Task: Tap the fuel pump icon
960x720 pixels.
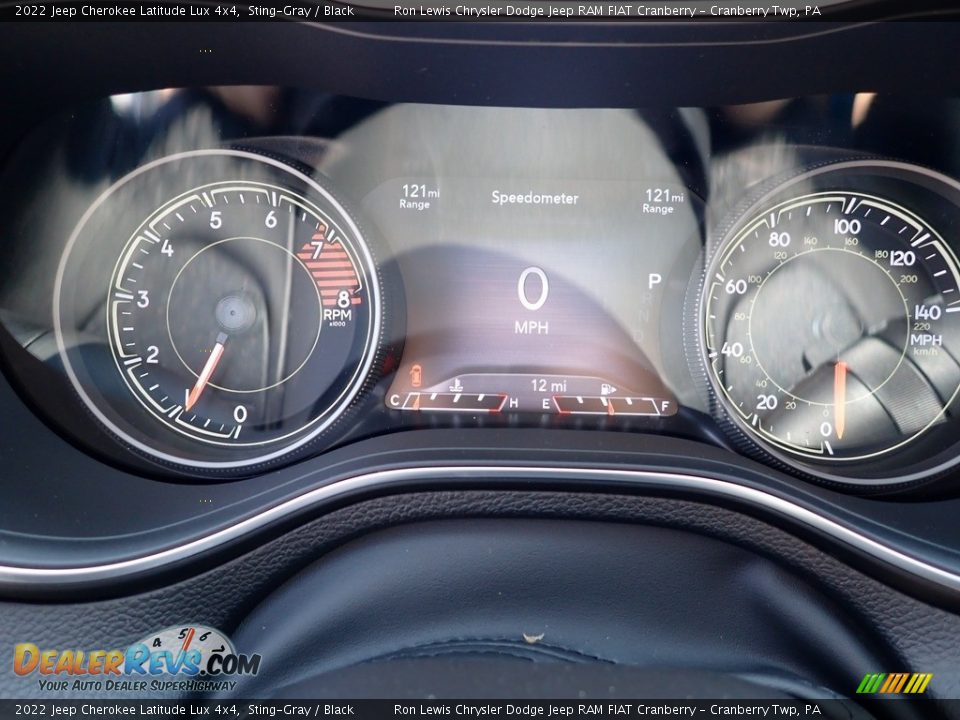Action: 608,389
